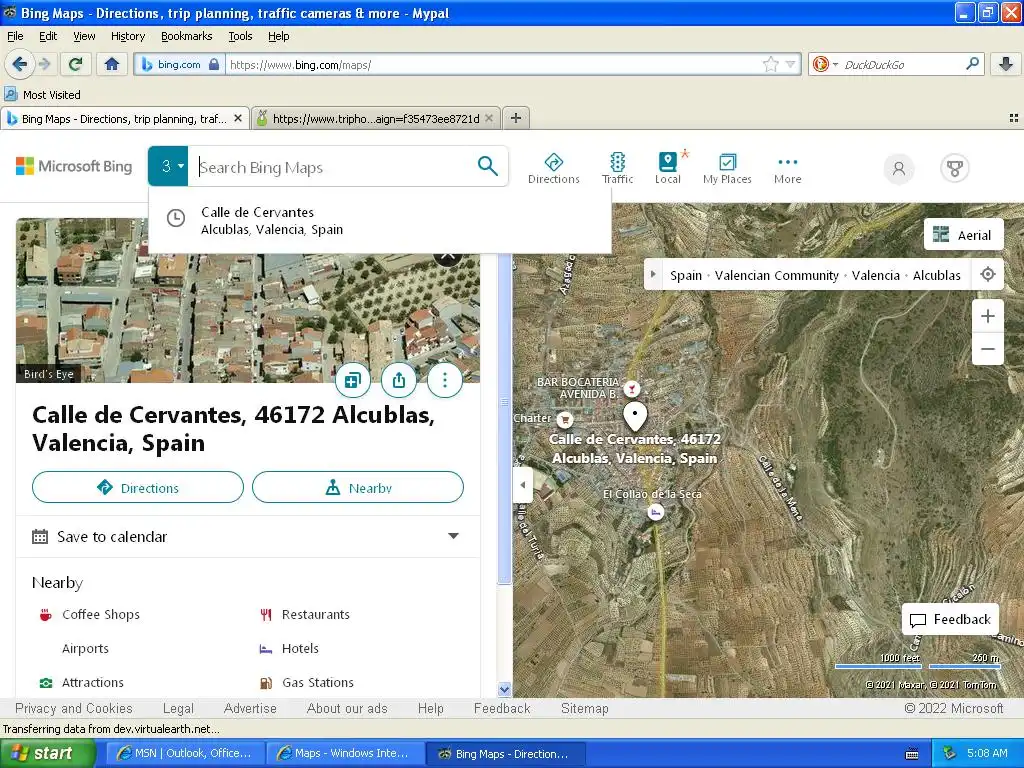This screenshot has height=768, width=1024.
Task: Select the Hotels nearby link
Action: pyautogui.click(x=300, y=648)
